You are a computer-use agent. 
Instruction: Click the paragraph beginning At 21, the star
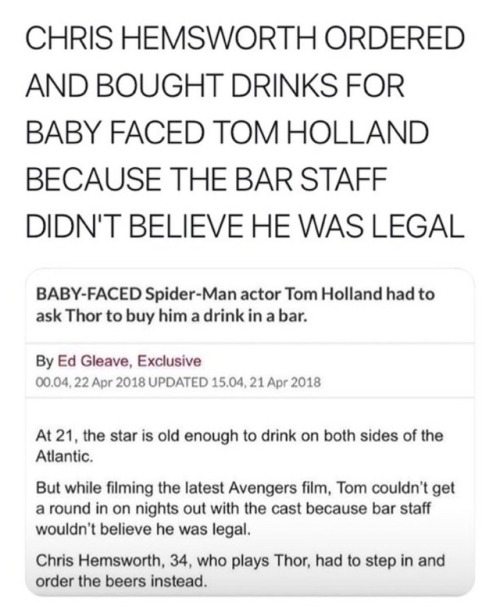(239, 446)
